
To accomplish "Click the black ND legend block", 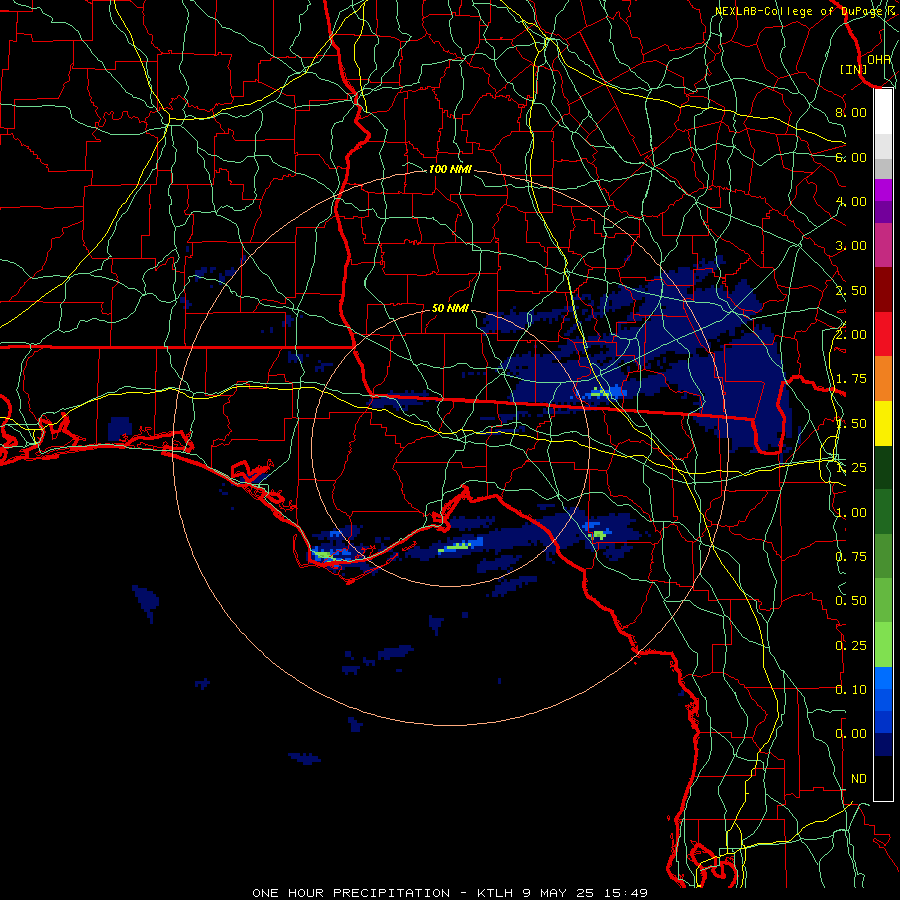I will 883,778.
